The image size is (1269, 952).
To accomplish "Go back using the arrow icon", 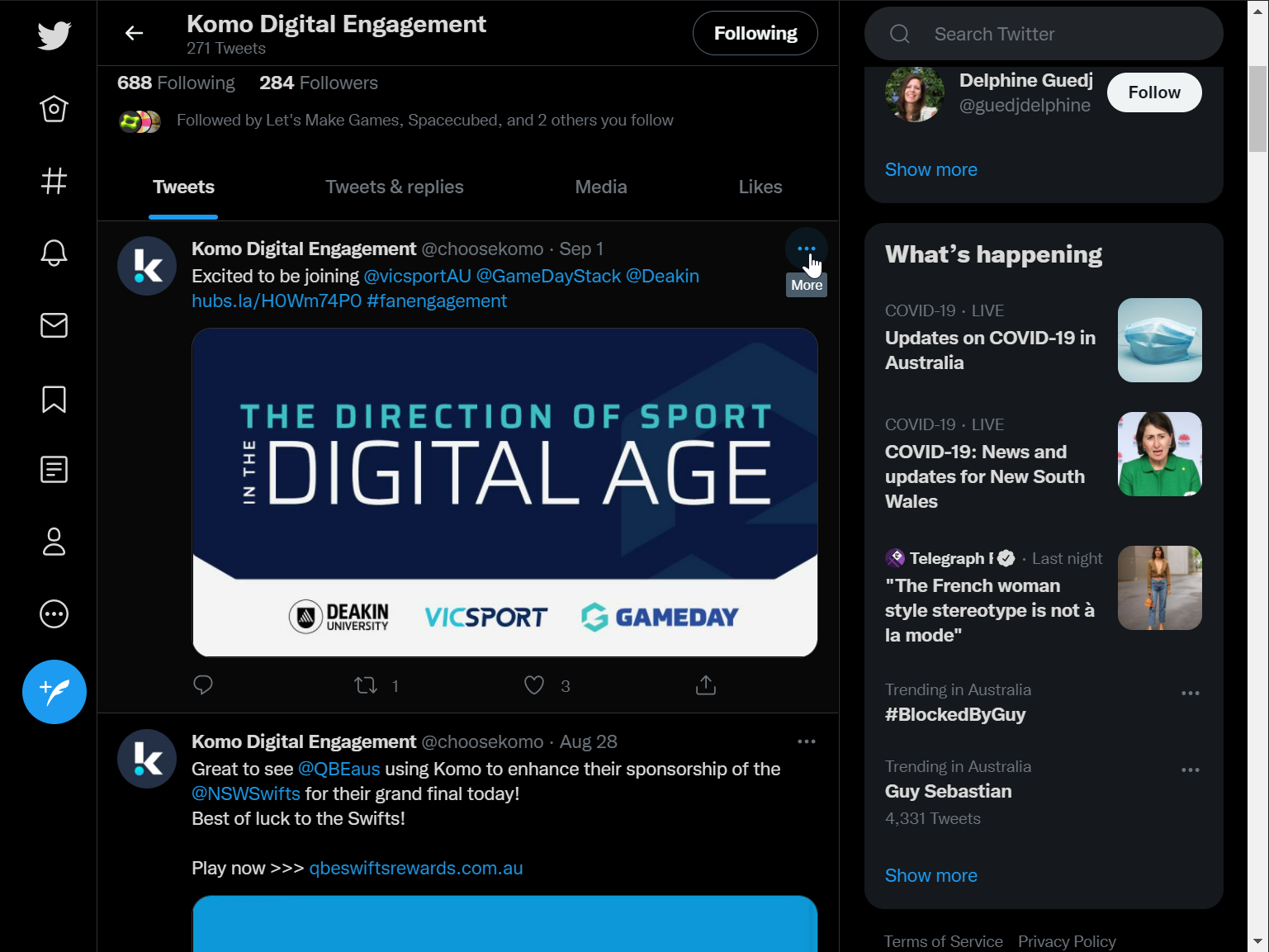I will pos(134,33).
